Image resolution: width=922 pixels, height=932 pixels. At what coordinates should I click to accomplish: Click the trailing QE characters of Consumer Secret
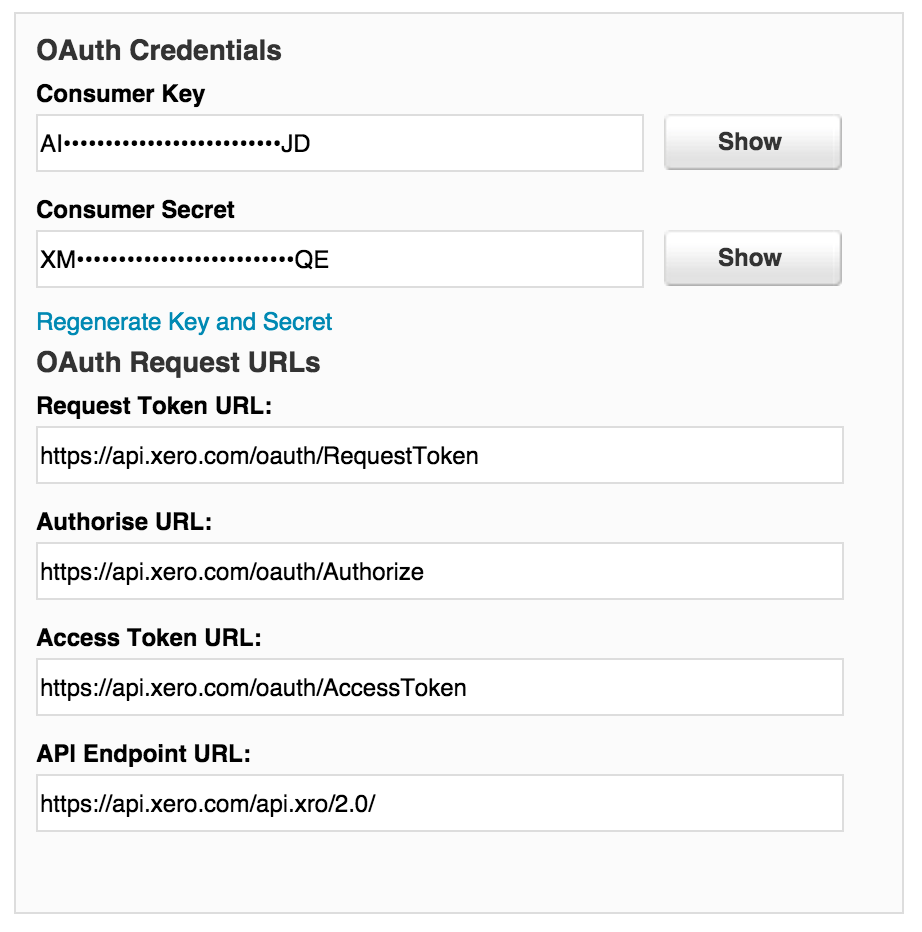pyautogui.click(x=312, y=260)
